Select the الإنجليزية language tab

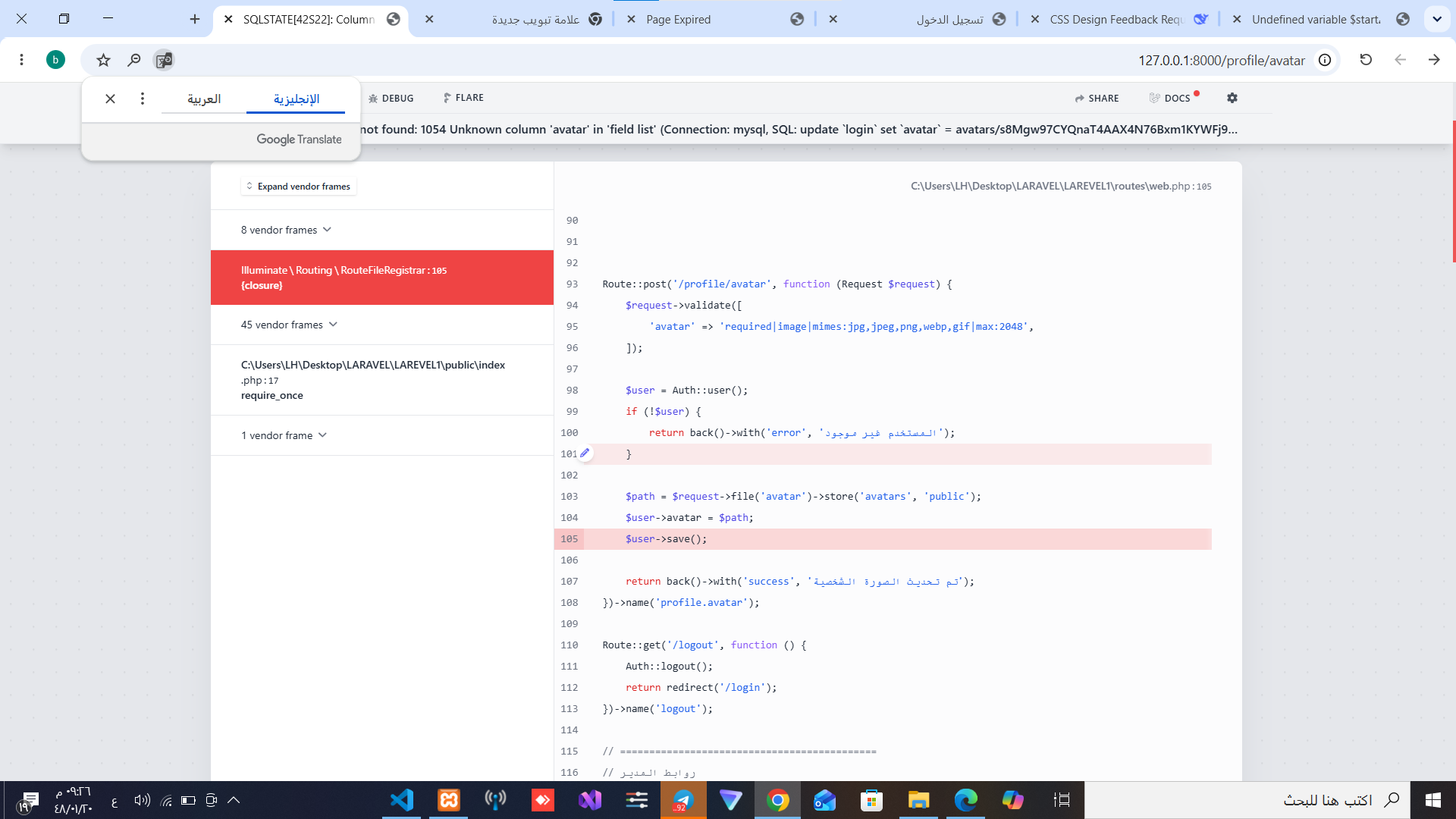coord(297,99)
